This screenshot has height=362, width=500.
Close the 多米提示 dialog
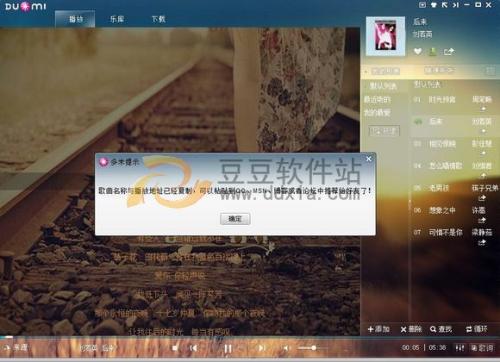(x=369, y=159)
